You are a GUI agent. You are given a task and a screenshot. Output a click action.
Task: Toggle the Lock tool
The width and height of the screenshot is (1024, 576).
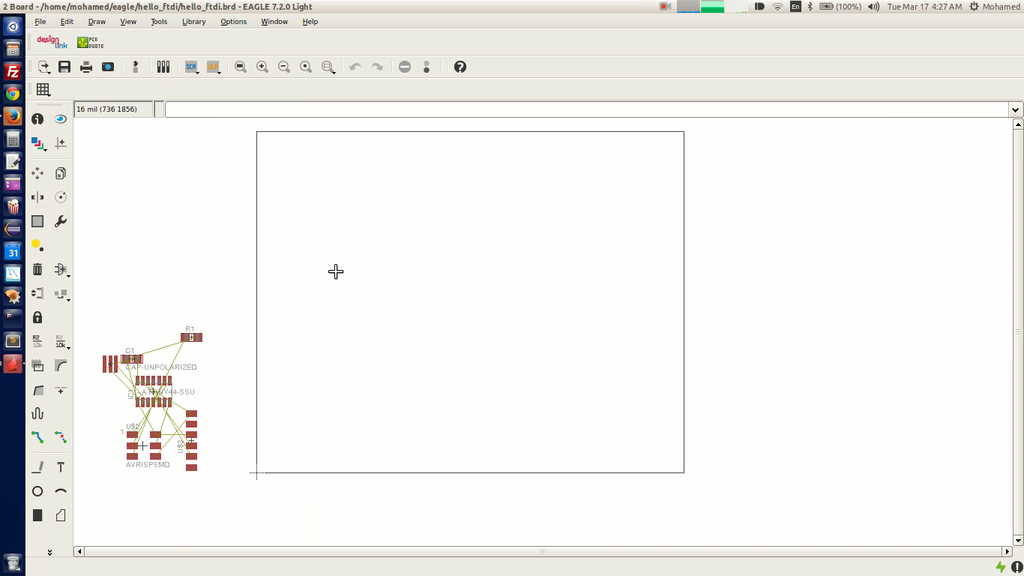tap(37, 317)
